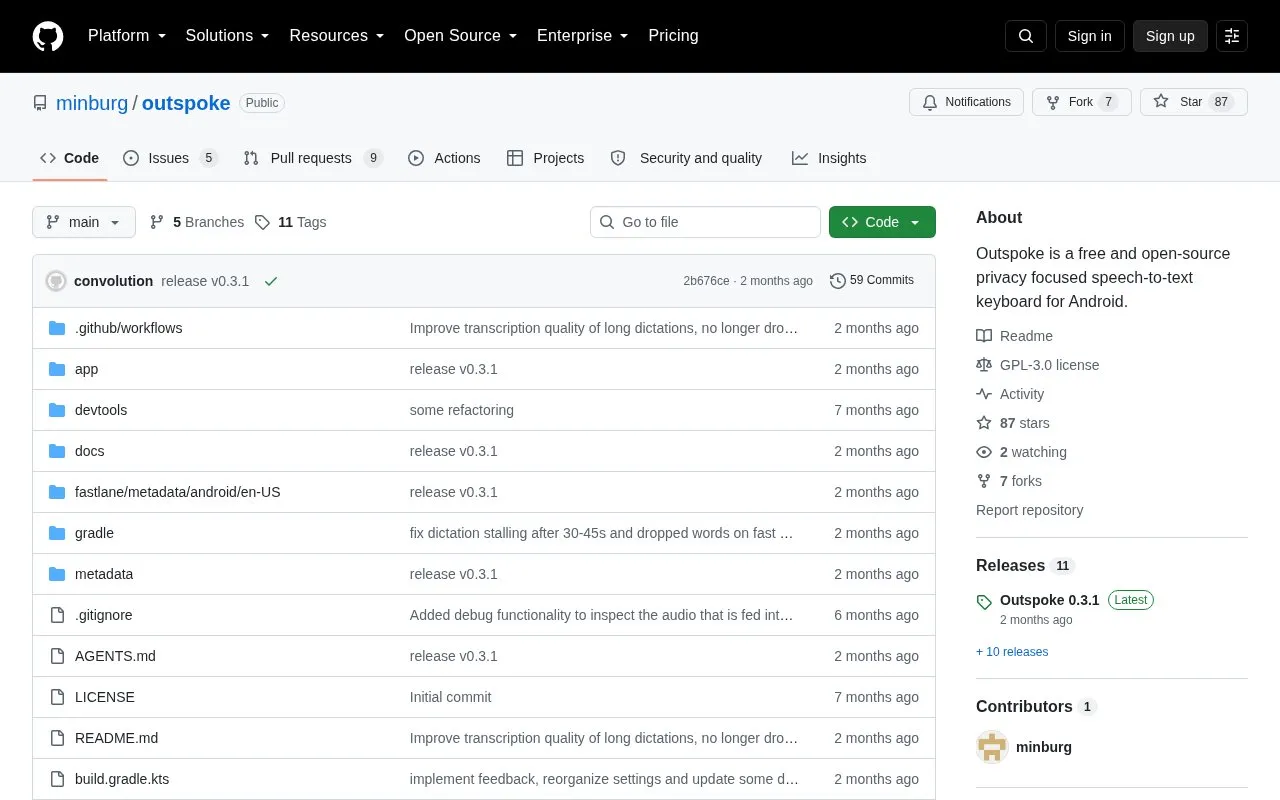This screenshot has height=800, width=1280.
Task: Click the convolution author avatar
Action: [x=56, y=281]
